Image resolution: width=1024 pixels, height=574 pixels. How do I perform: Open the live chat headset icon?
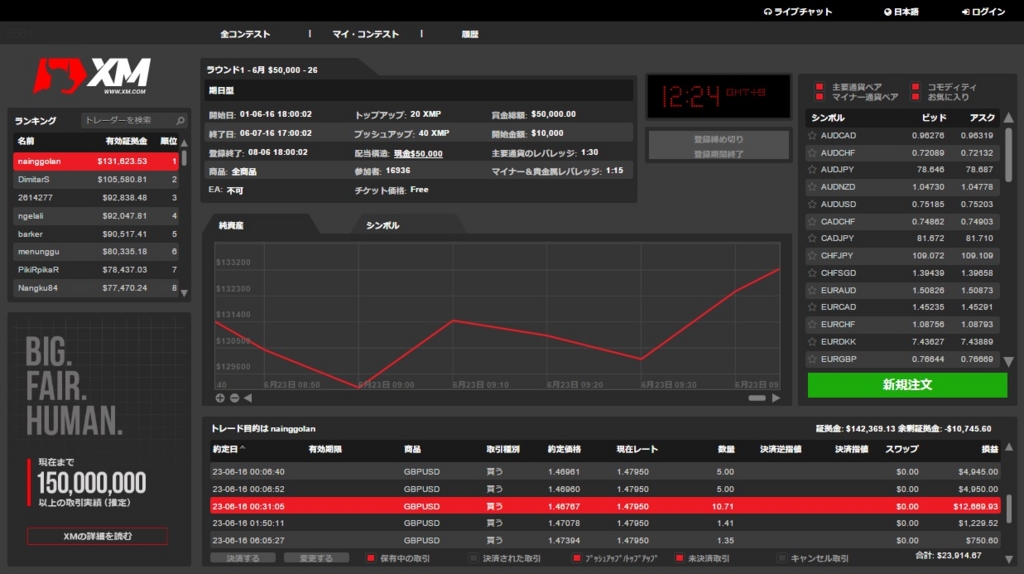pyautogui.click(x=768, y=12)
